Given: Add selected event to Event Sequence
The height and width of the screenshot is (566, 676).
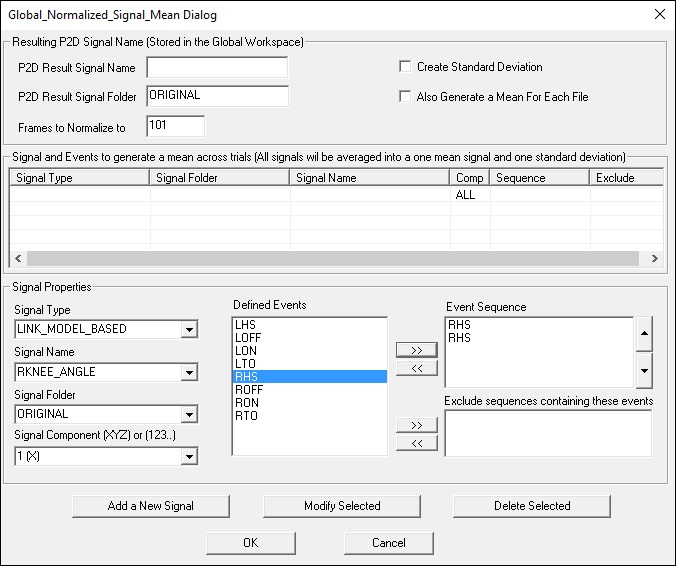Looking at the screenshot, I should tap(416, 350).
